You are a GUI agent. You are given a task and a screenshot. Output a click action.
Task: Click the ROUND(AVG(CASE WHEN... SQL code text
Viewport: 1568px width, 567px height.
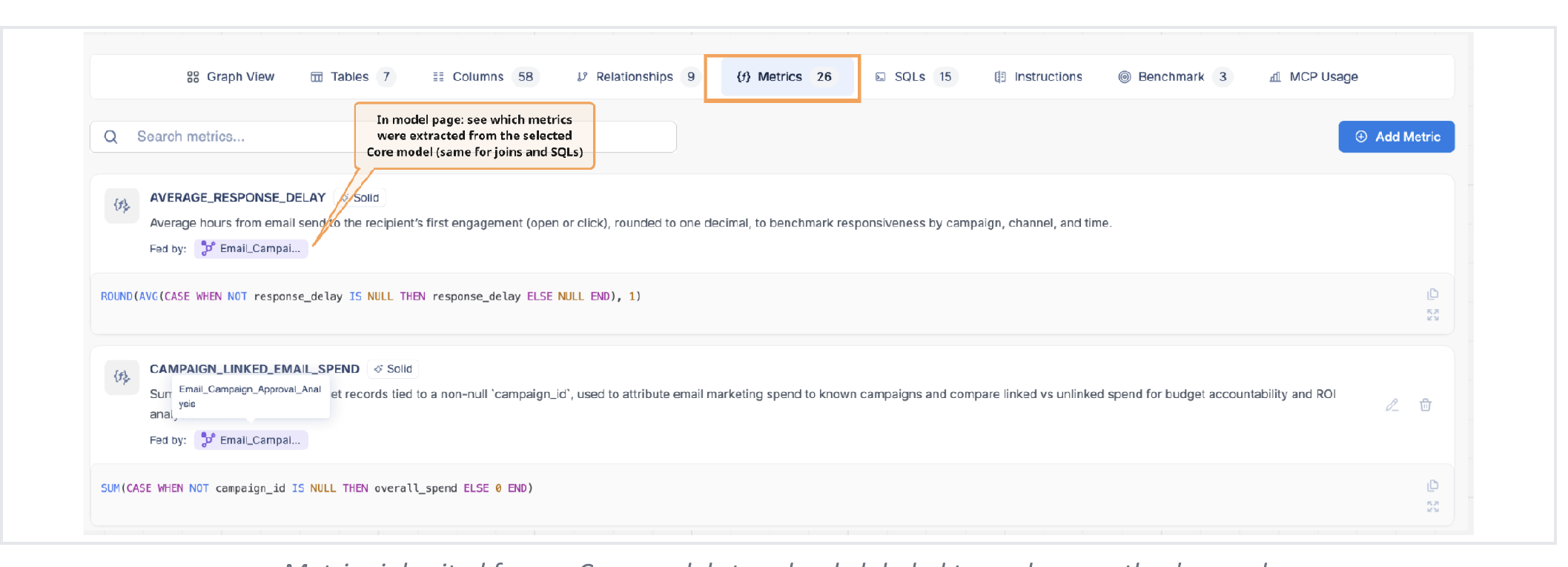(x=371, y=296)
